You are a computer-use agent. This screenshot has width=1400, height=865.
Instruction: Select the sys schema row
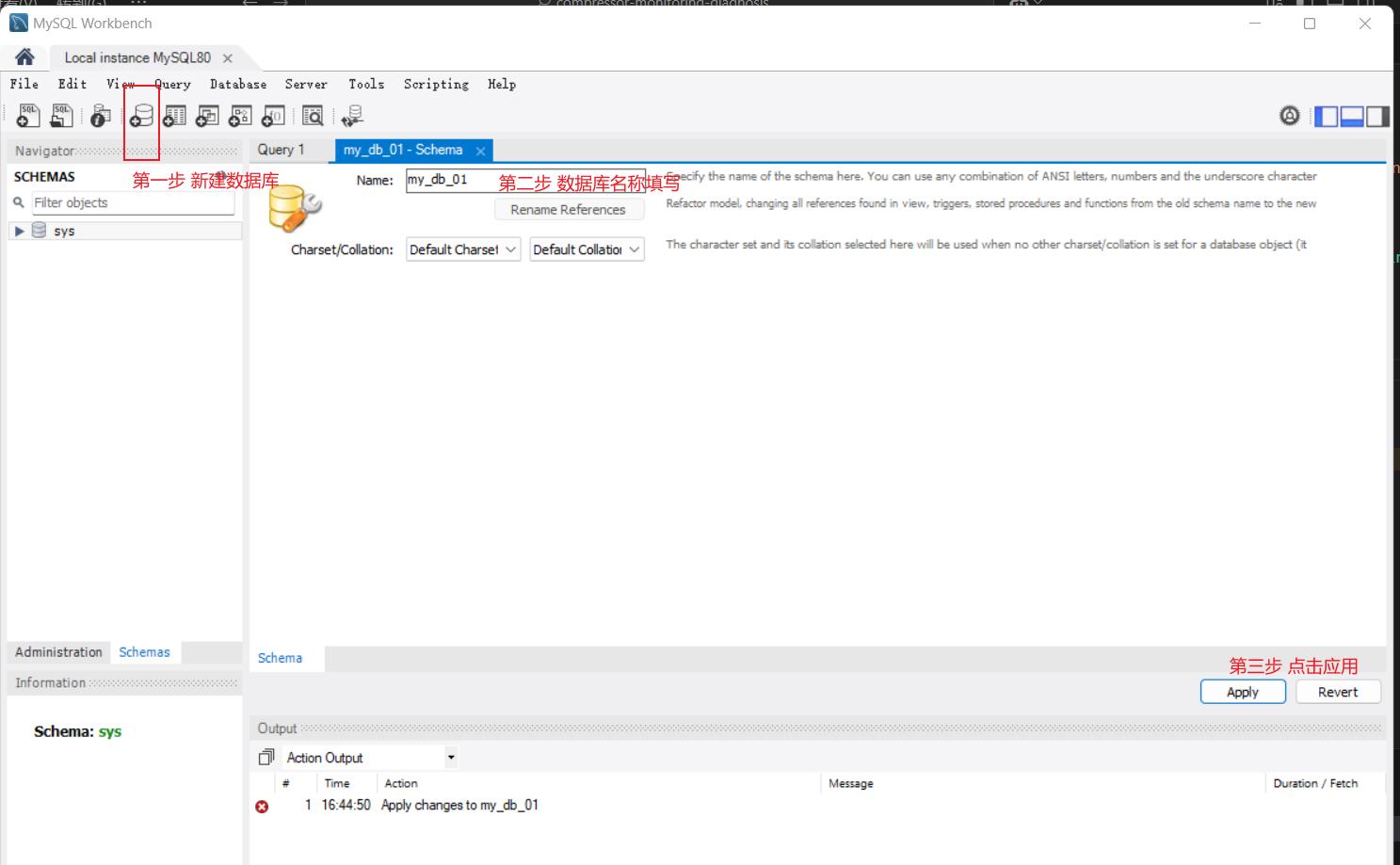coord(124,231)
